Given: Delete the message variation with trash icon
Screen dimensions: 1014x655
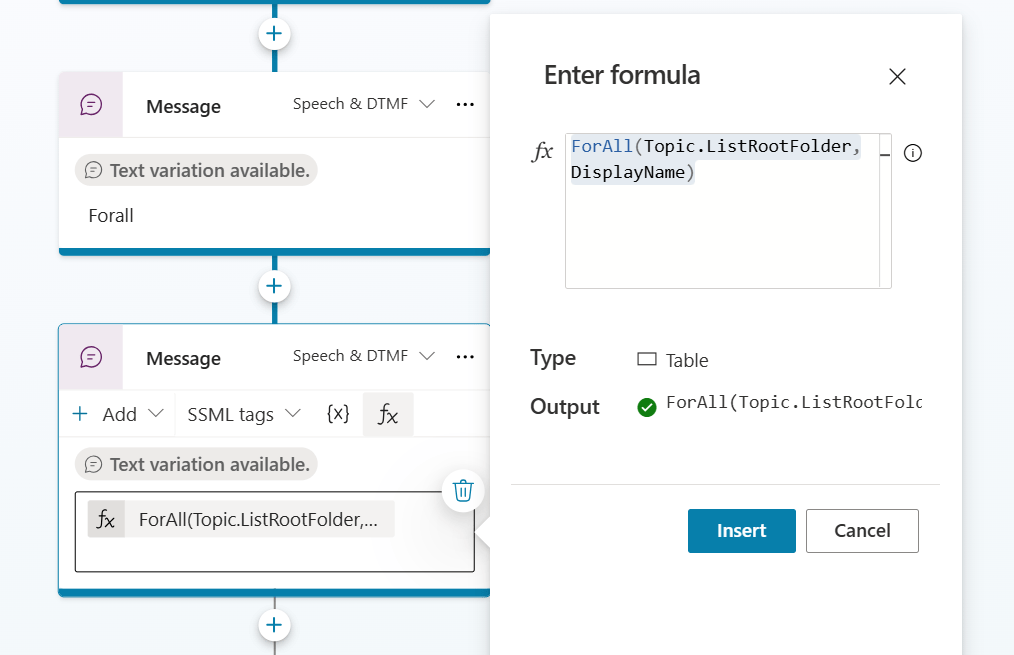Looking at the screenshot, I should coord(463,491).
